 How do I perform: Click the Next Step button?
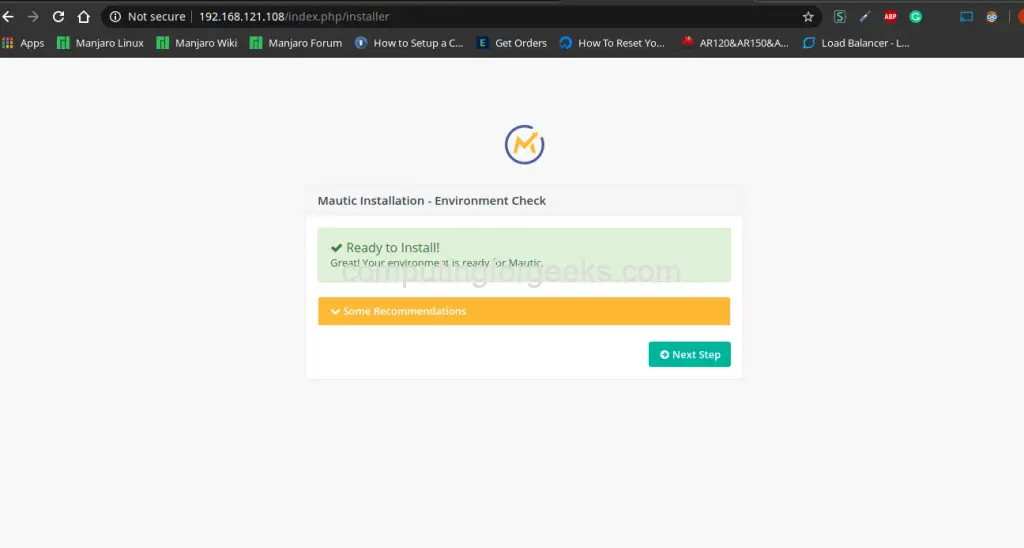[x=690, y=354]
